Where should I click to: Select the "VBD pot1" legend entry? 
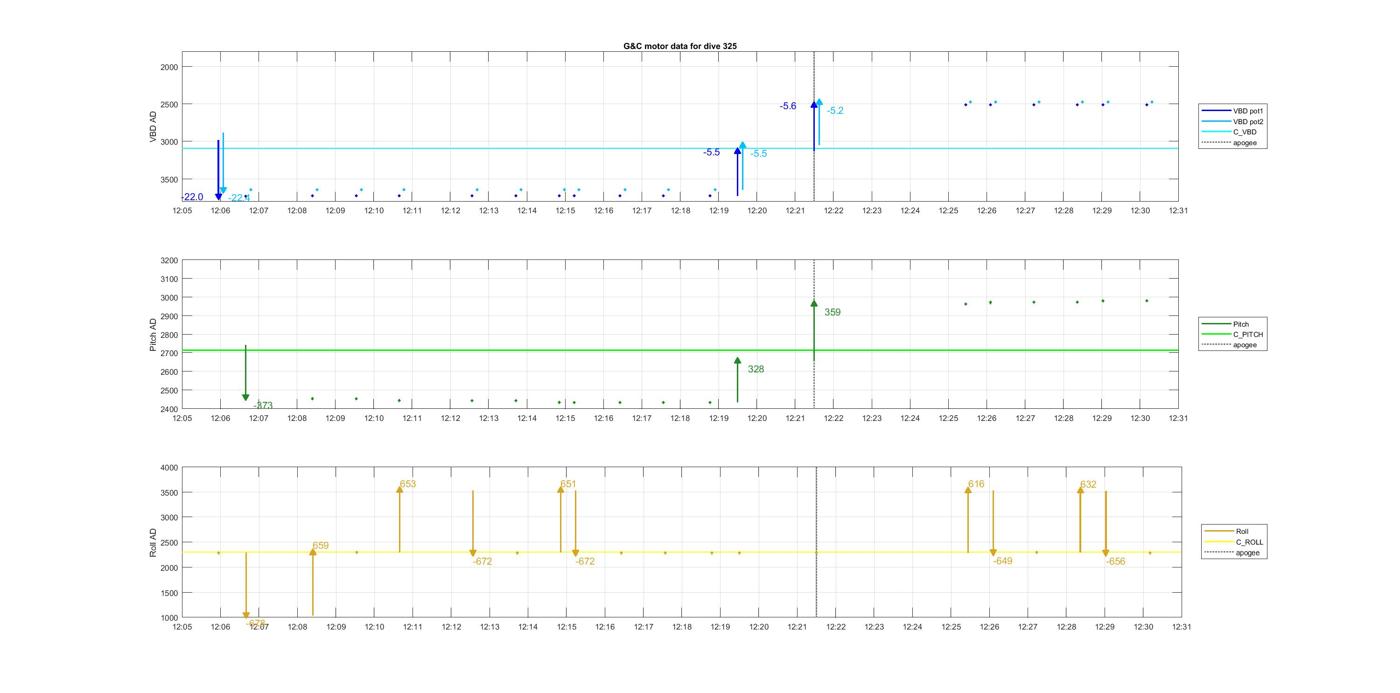pos(1234,110)
